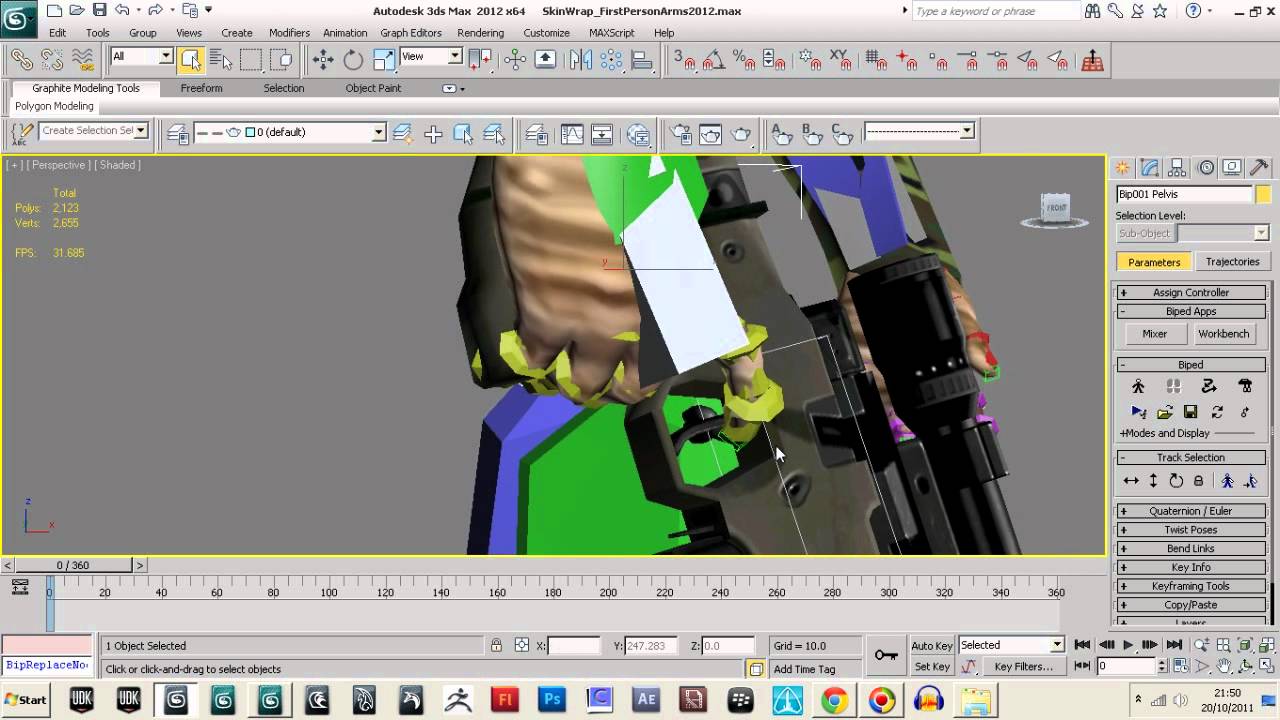
Task: Open Render Setup teapot icon
Action: click(x=681, y=133)
